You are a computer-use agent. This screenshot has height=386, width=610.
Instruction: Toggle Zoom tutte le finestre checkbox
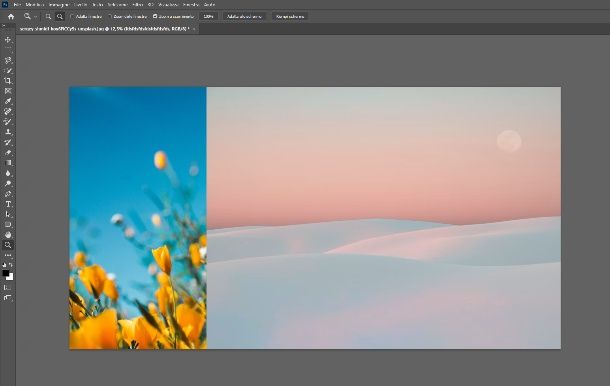[x=110, y=16]
